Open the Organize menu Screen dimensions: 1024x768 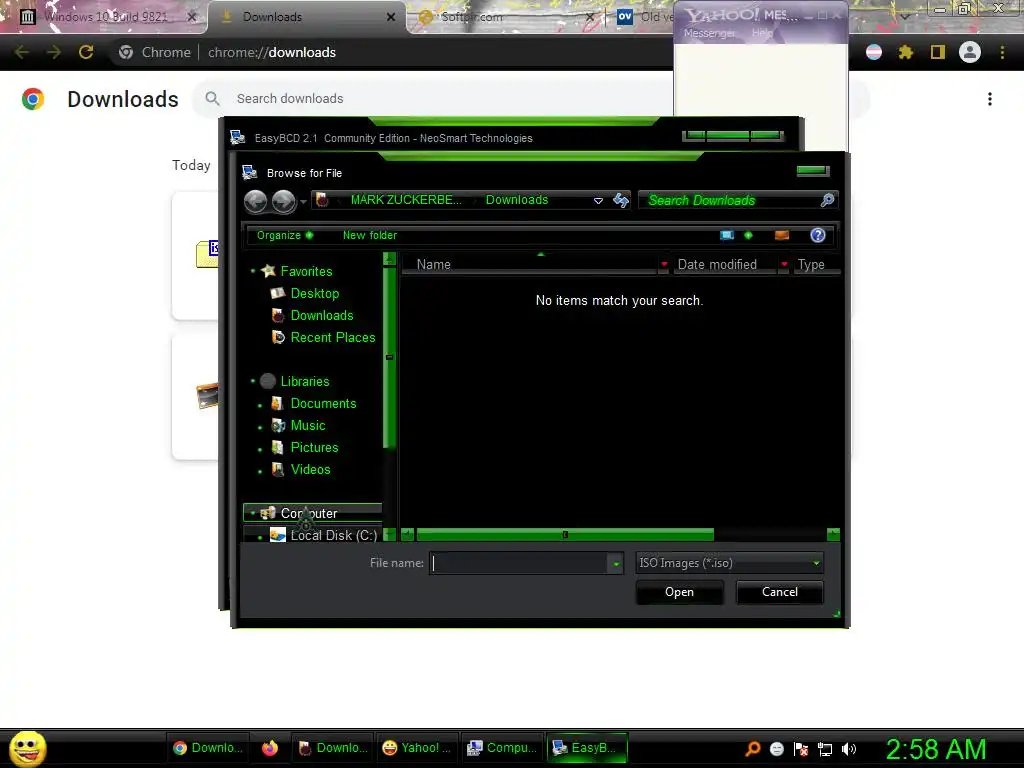pos(285,235)
